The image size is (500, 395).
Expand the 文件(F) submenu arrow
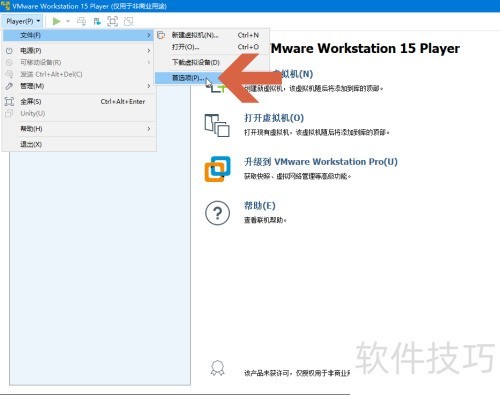(149, 35)
